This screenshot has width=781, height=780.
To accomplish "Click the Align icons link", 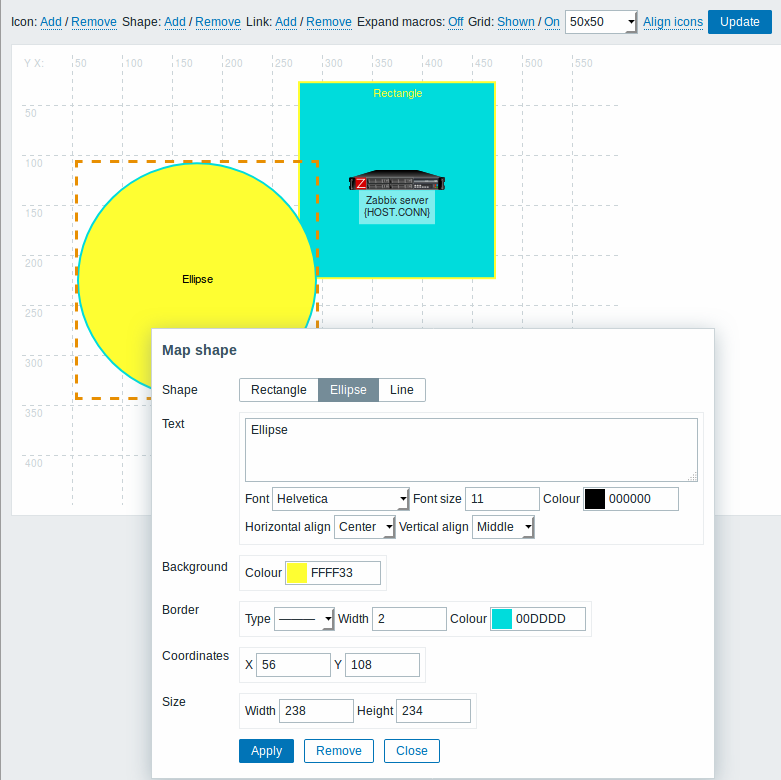I will [x=672, y=22].
